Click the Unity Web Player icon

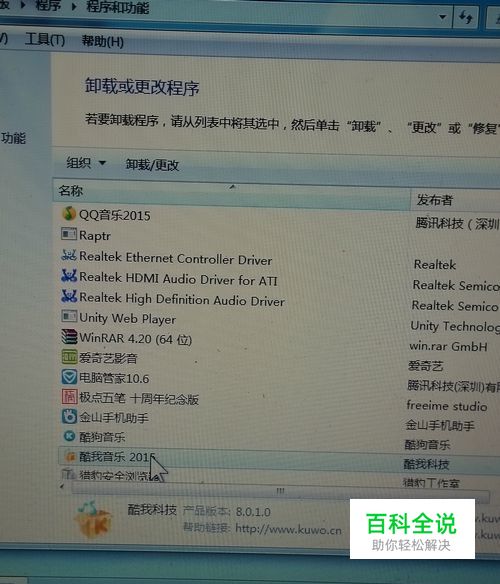[x=69, y=317]
